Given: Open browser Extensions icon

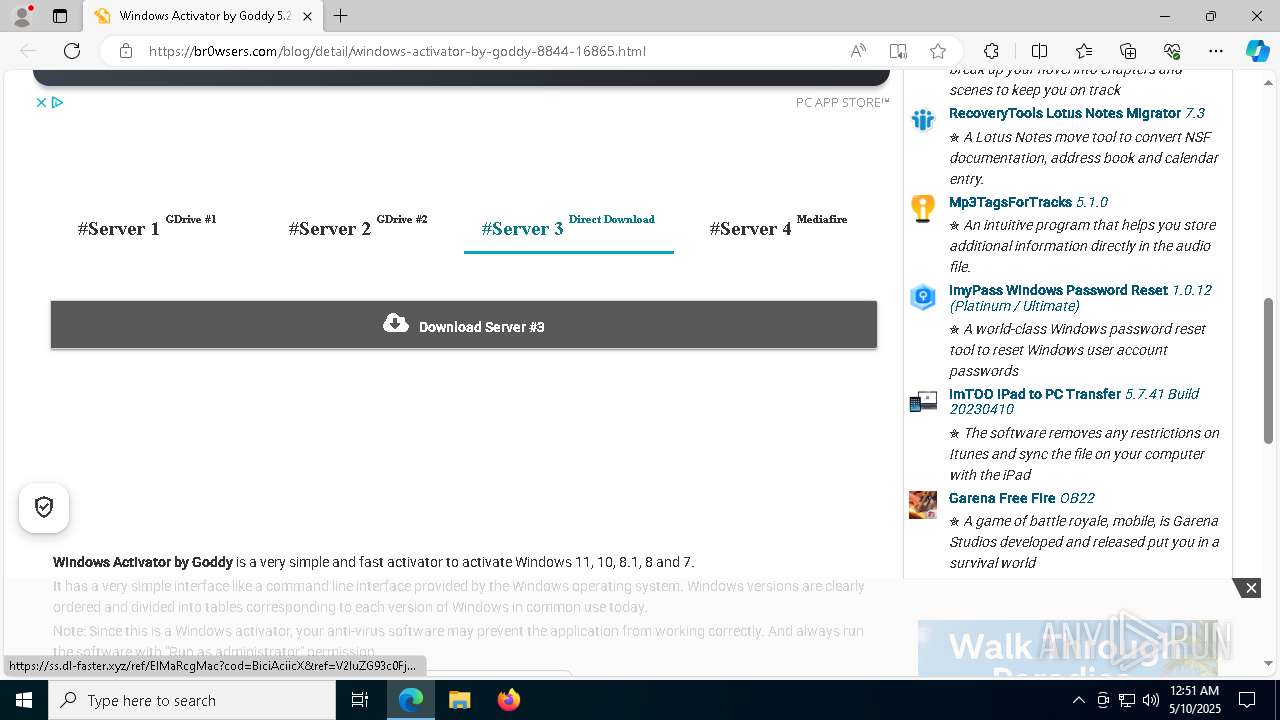Looking at the screenshot, I should [991, 51].
